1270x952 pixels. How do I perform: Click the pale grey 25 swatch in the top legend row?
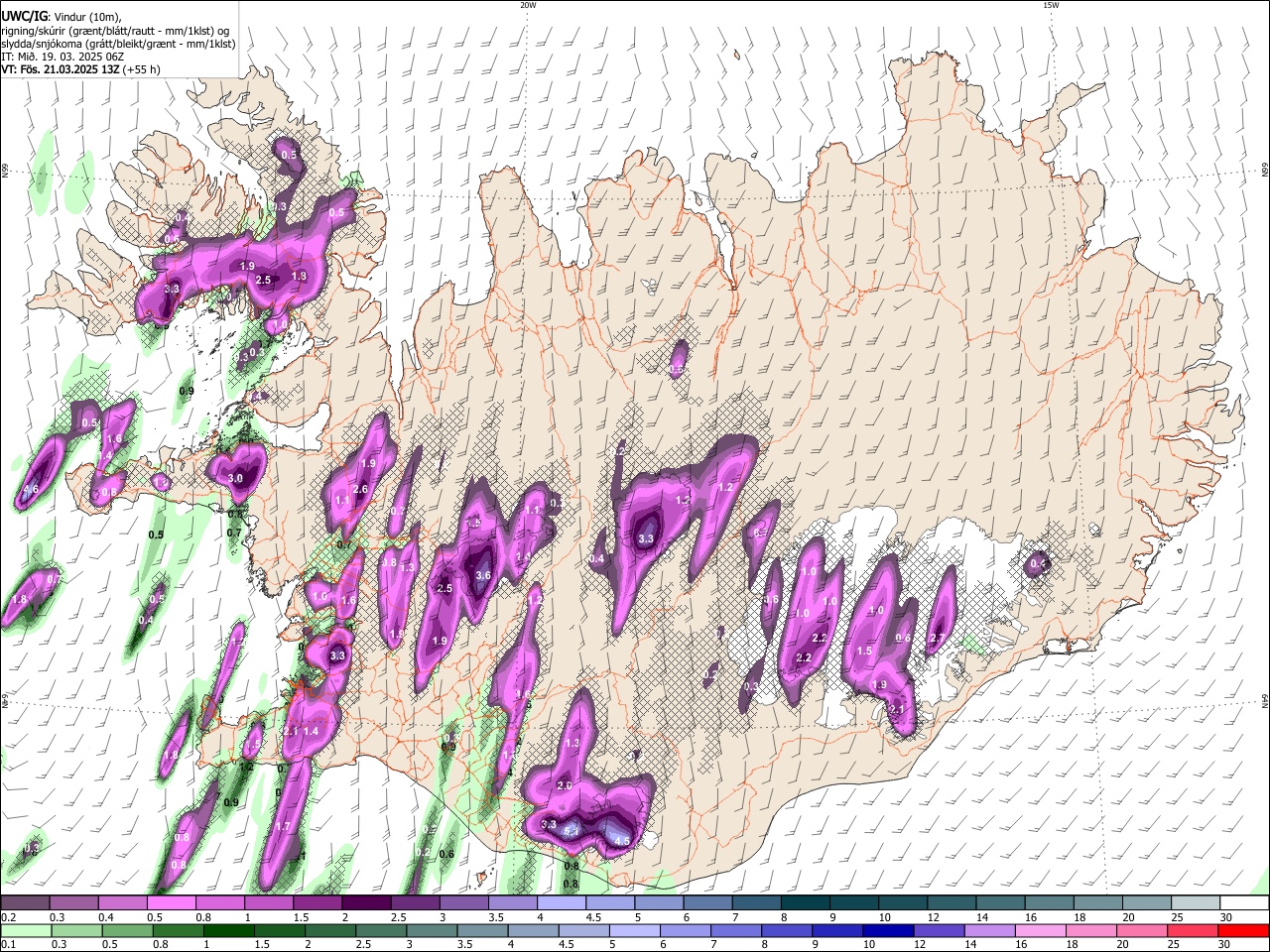(x=1196, y=902)
